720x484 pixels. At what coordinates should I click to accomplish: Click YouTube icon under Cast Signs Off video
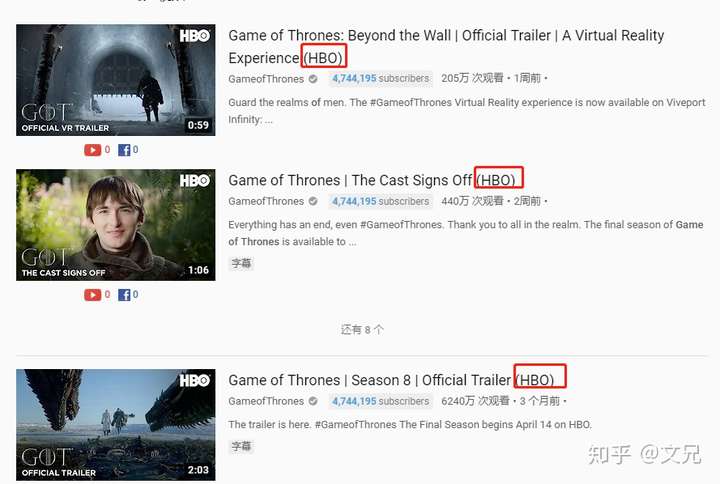tap(92, 295)
